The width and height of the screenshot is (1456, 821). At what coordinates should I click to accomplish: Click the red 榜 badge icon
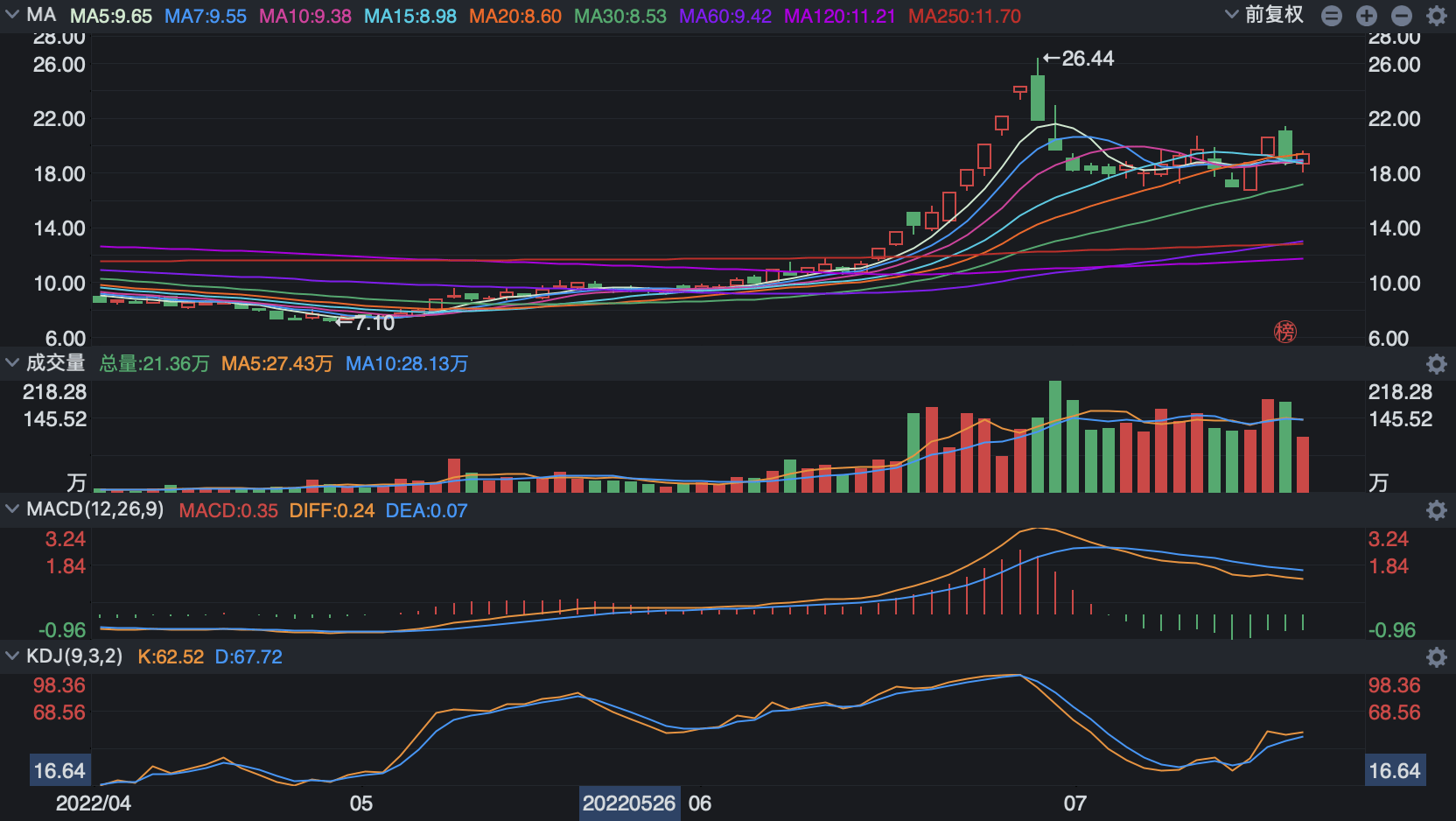(x=1285, y=332)
